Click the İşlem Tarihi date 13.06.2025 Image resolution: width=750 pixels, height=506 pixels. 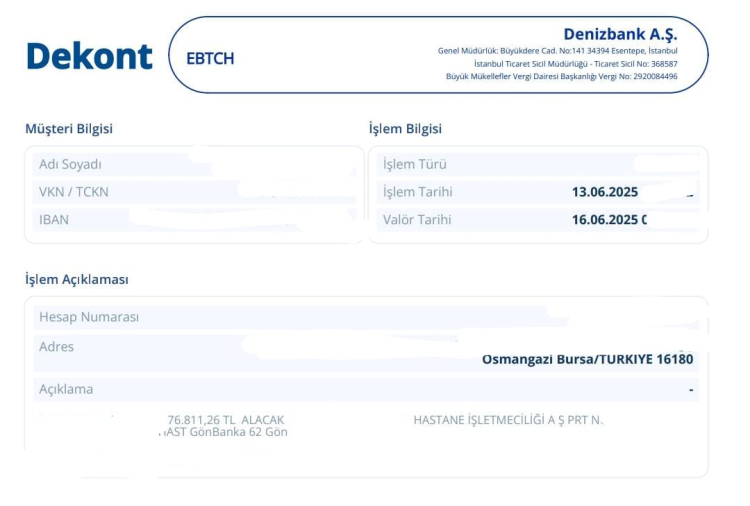click(x=604, y=192)
